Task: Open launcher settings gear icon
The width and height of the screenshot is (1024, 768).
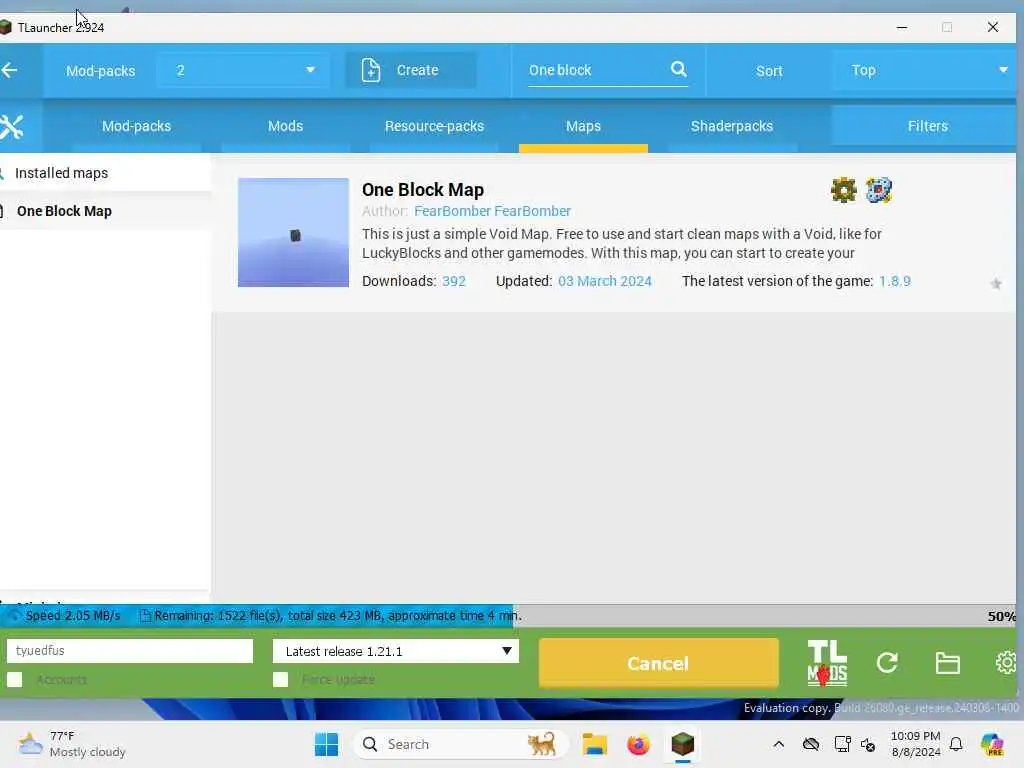Action: coord(1007,663)
